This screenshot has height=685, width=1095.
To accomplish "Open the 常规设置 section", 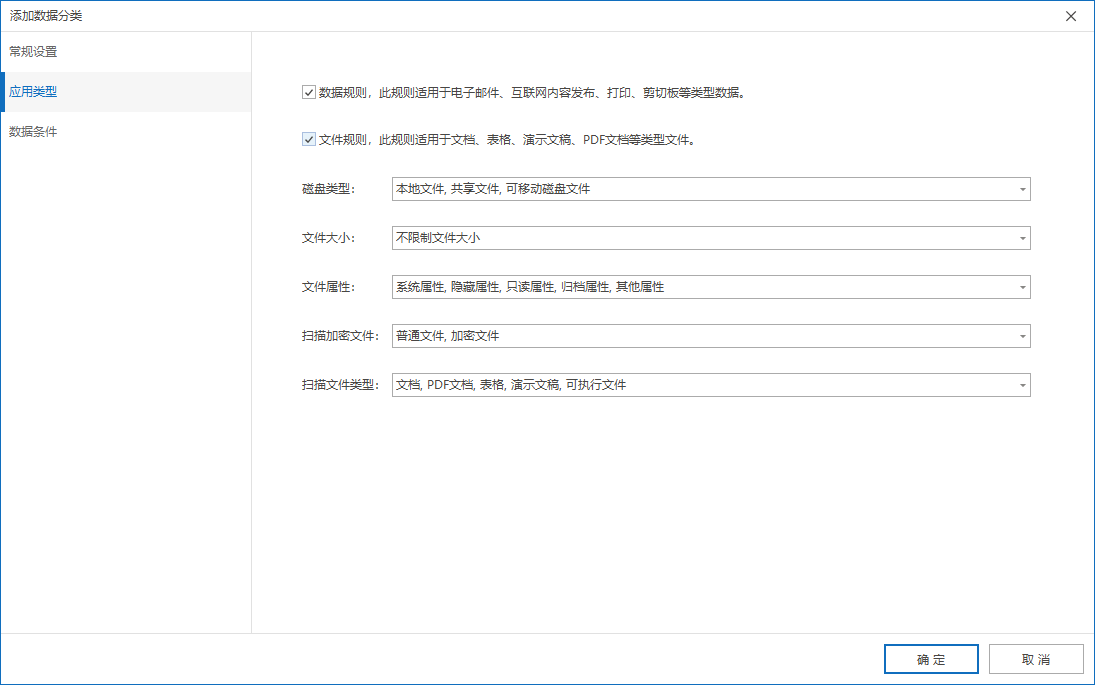I will (x=34, y=51).
